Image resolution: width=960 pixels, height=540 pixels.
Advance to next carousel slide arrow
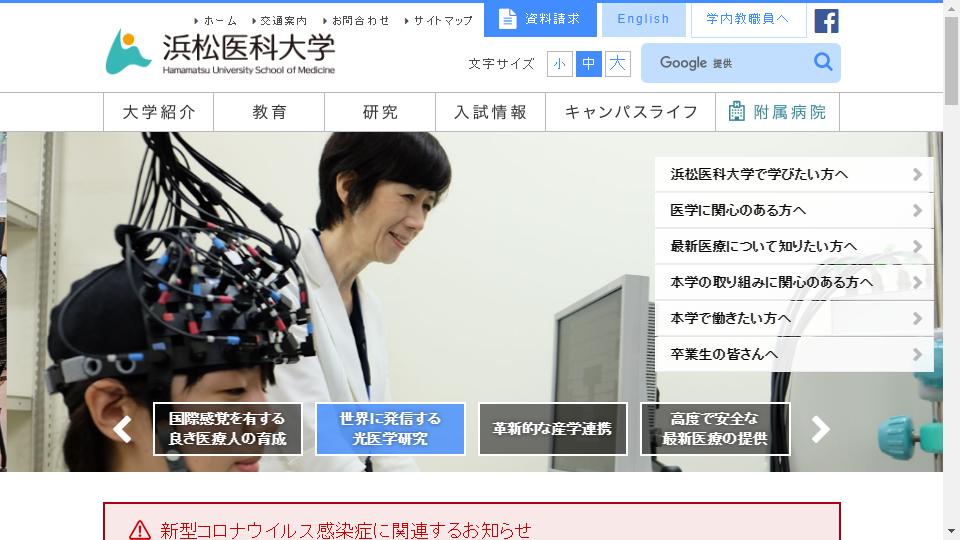click(820, 429)
